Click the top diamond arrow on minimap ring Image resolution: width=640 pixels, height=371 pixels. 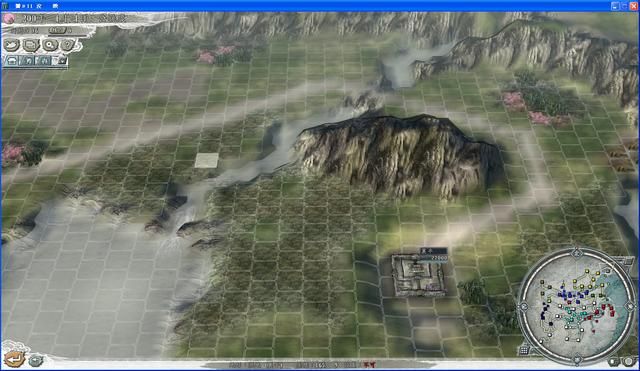click(576, 253)
